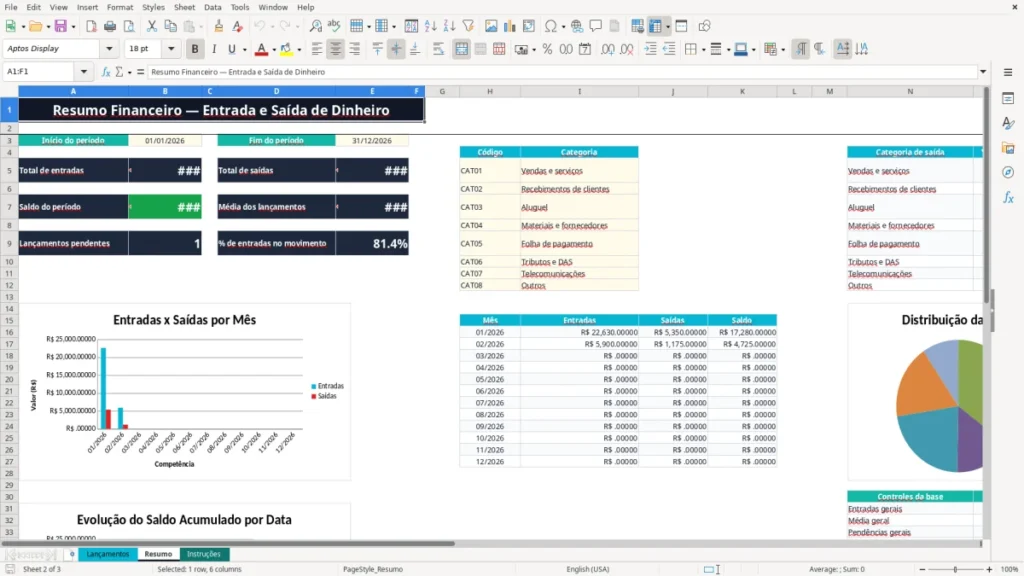Click the Define Print Area icon

tap(637, 26)
